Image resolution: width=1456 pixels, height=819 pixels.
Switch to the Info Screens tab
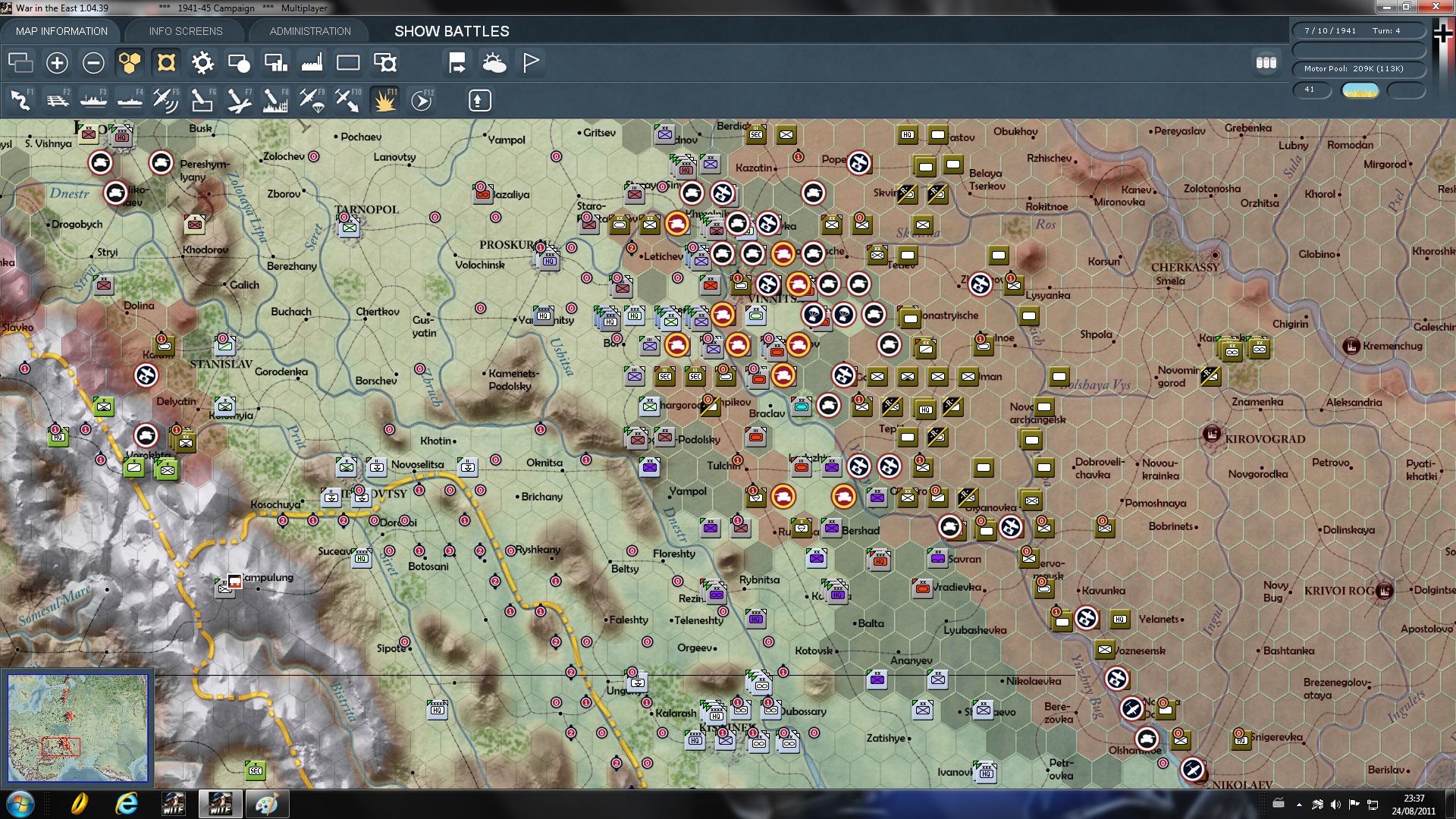[x=186, y=31]
